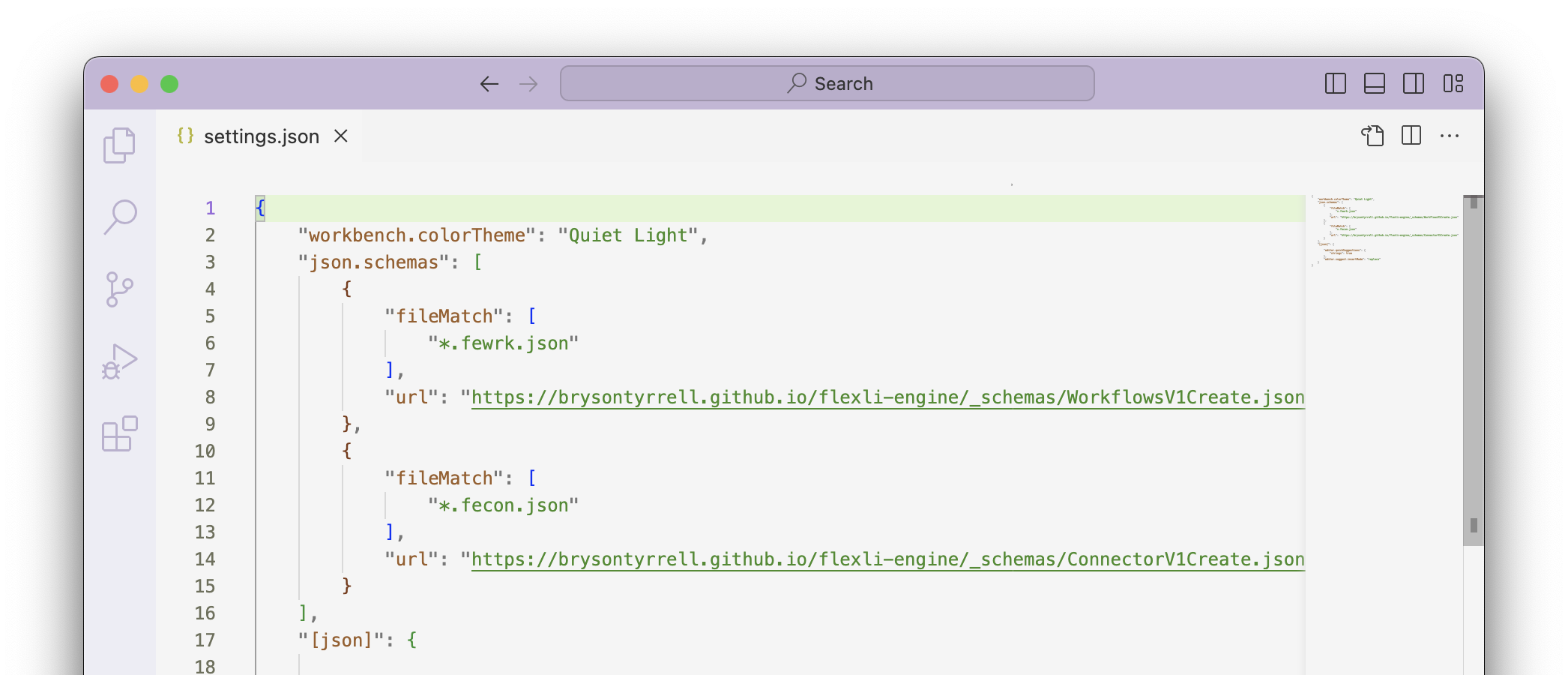Open the WorkflowsV1Create.json schema URL
1568x675 pixels.
[x=888, y=397]
